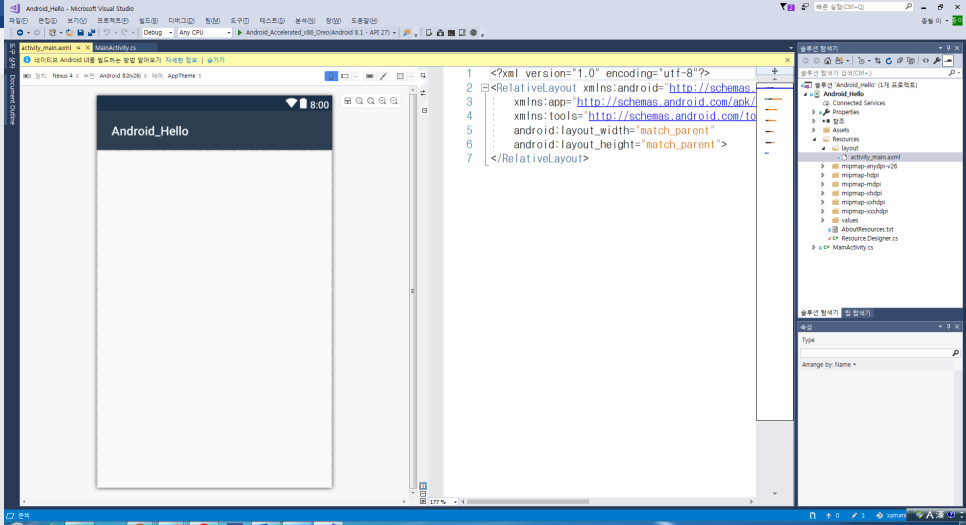Toggle the action bar display icon
This screenshot has height=525, width=966.
tap(370, 76)
